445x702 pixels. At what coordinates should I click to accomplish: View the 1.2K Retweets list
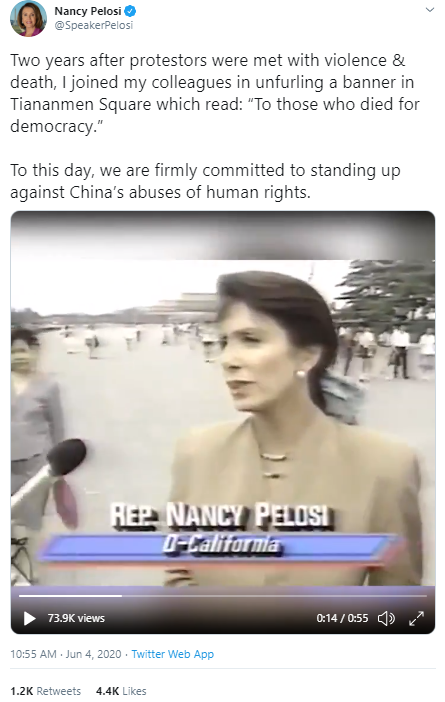46,691
